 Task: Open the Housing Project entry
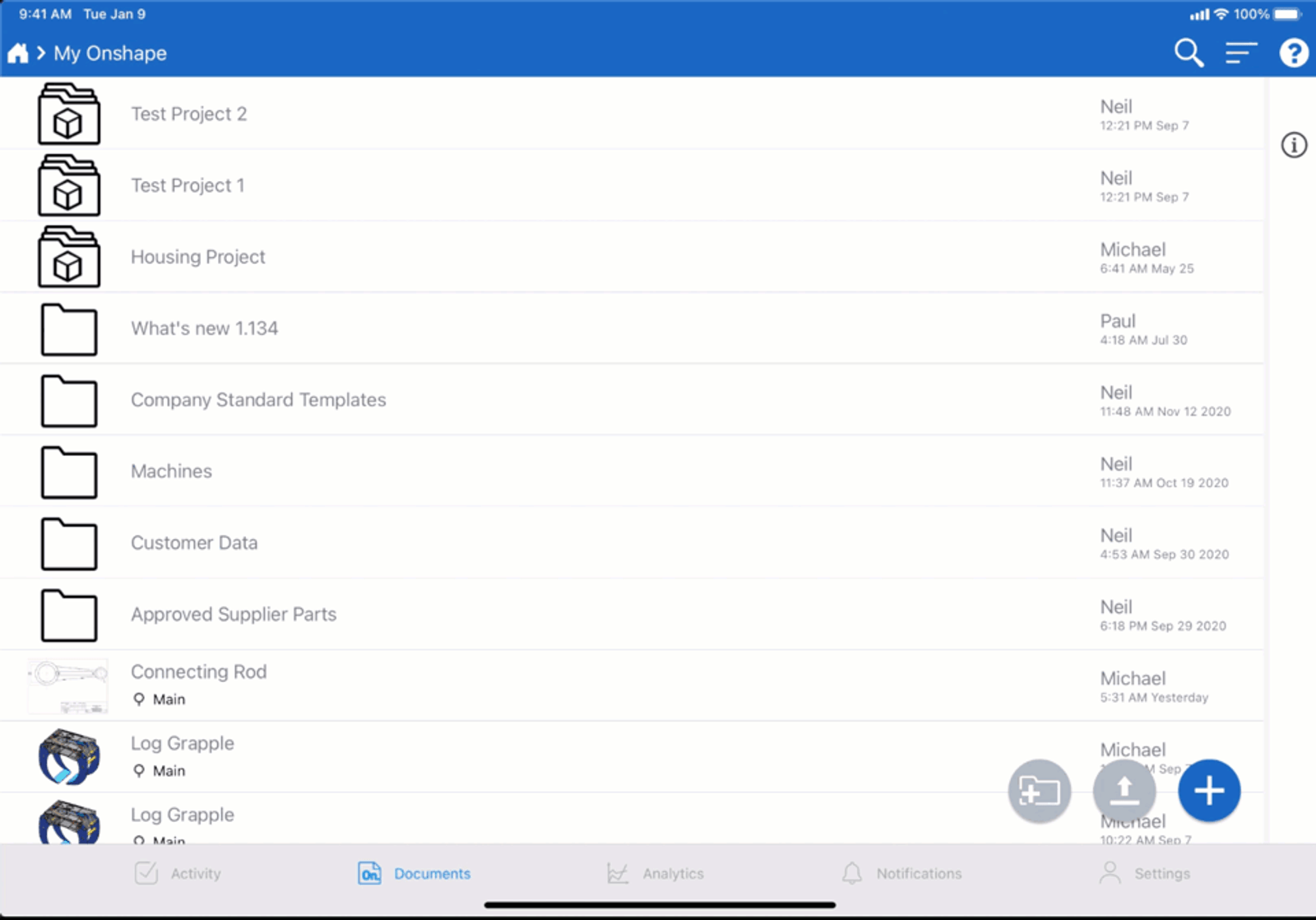[198, 258]
